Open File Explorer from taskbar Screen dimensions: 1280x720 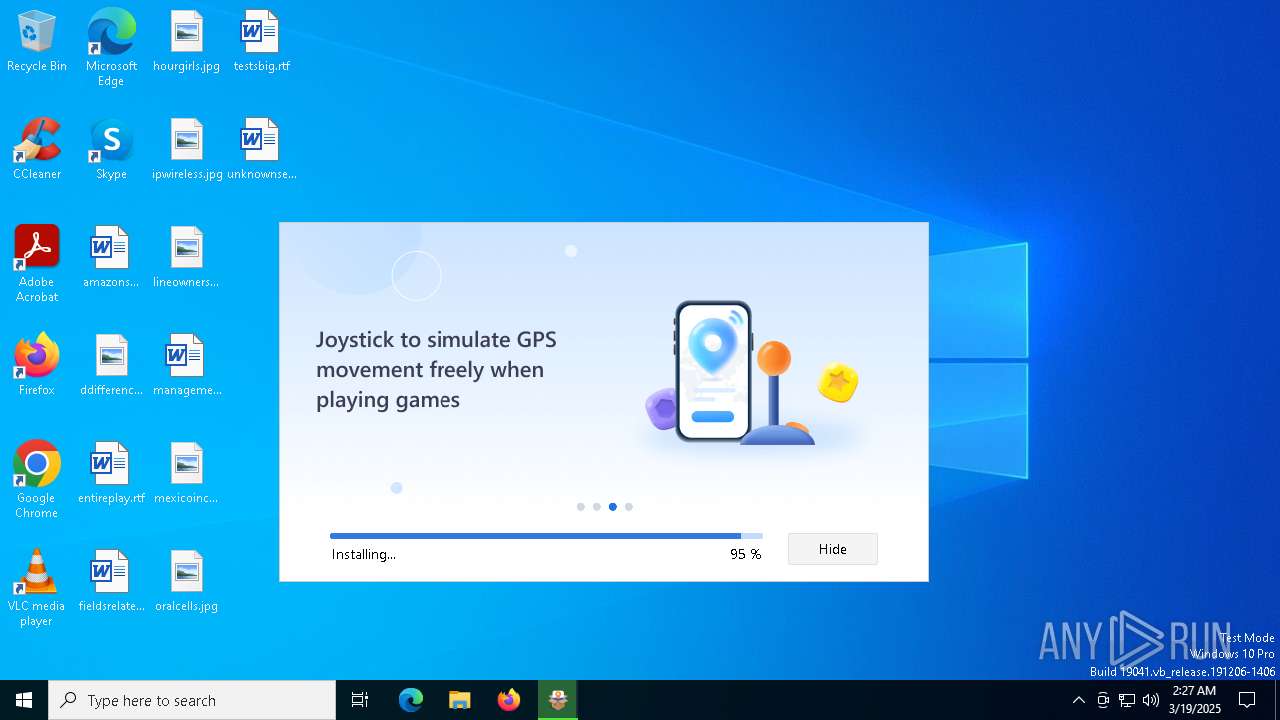pyautogui.click(x=460, y=700)
